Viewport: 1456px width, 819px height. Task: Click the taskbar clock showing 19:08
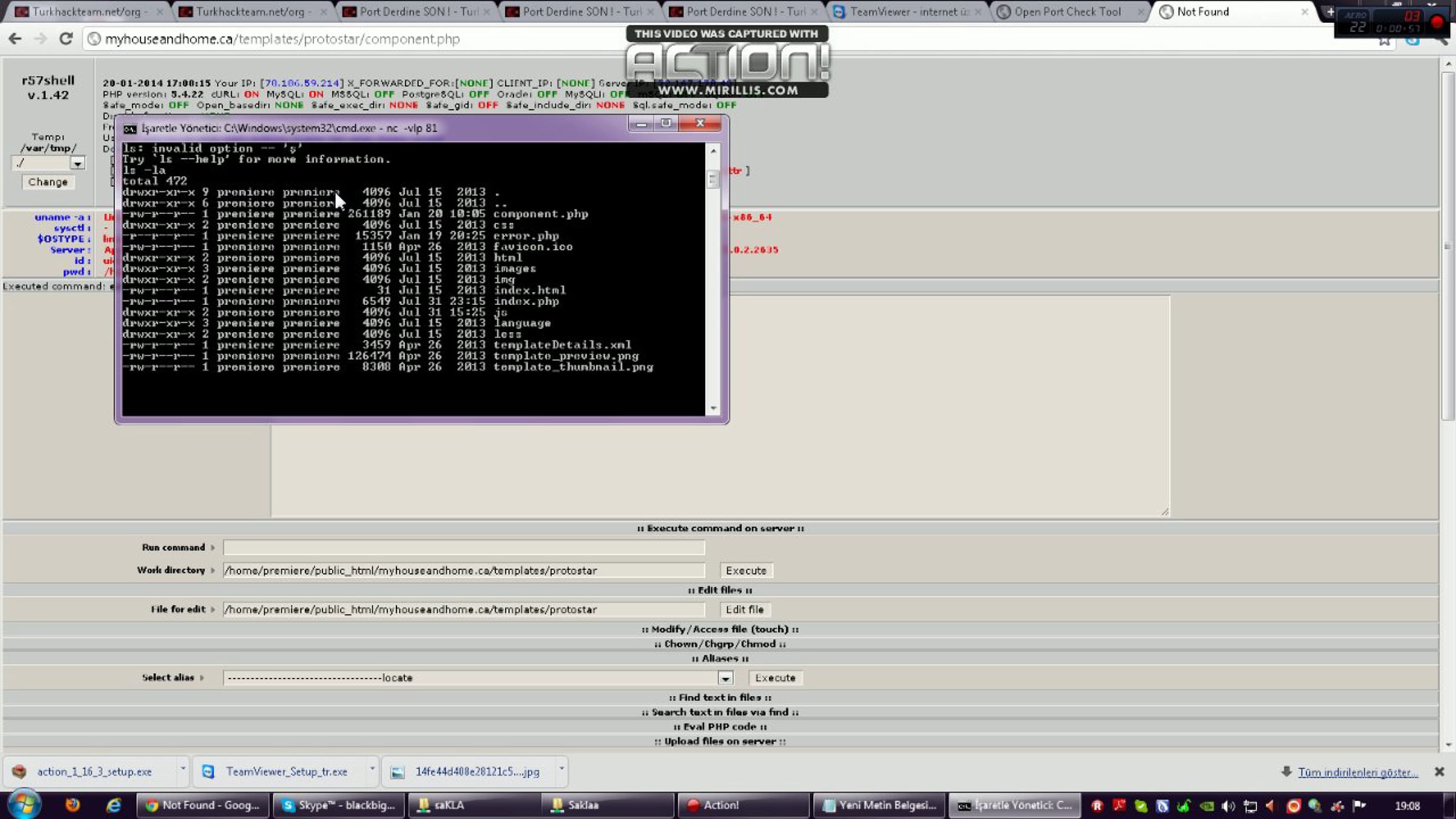pos(1407,806)
